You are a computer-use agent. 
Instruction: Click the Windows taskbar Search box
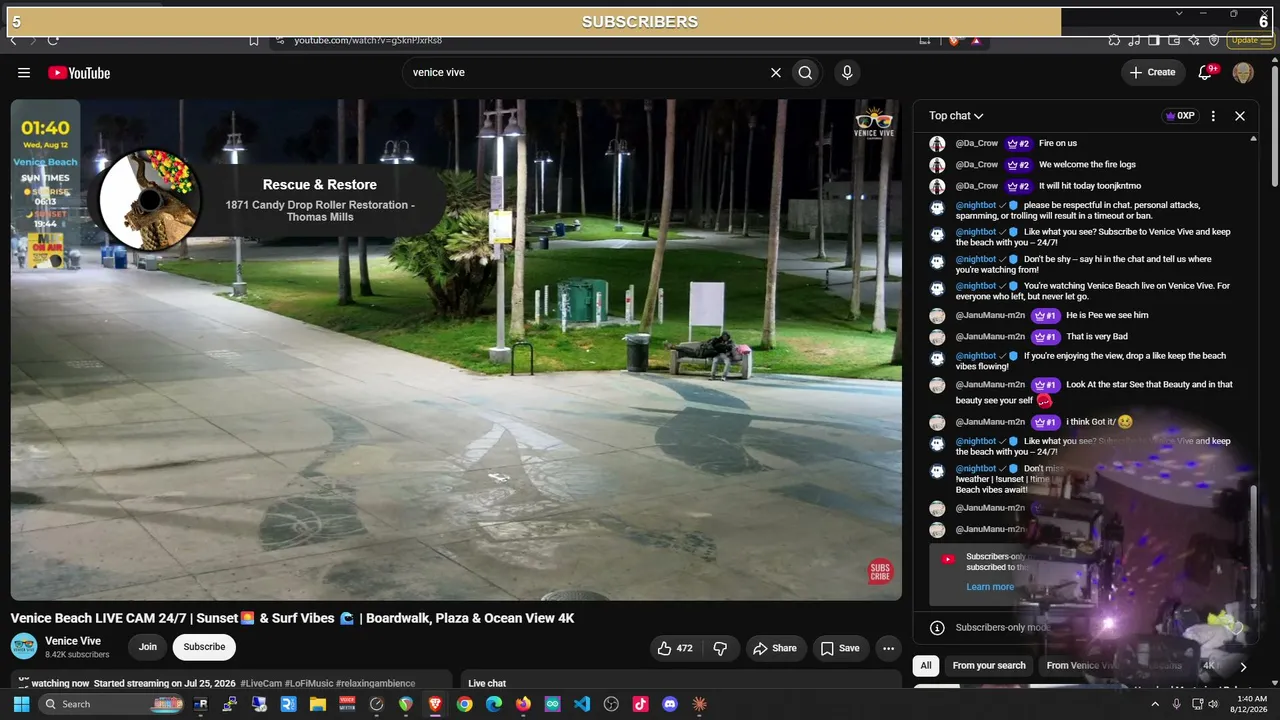110,704
